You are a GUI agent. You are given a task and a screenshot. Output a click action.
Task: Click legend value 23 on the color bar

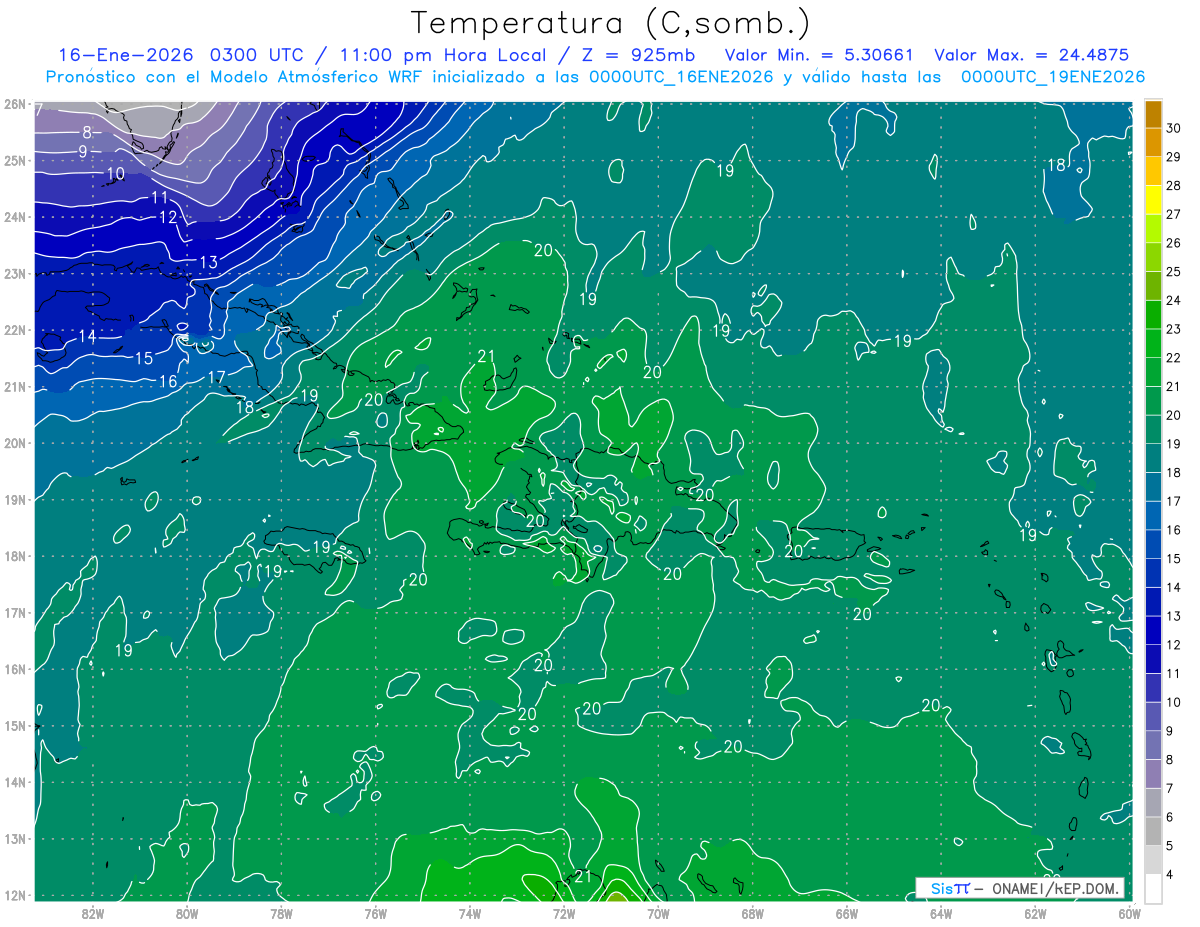point(1174,329)
